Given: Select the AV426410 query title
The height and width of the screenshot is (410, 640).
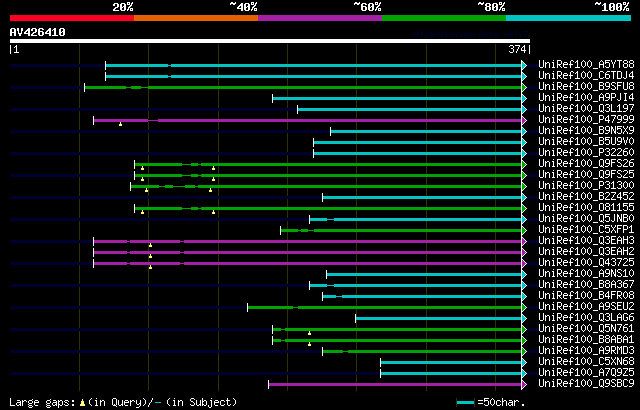Looking at the screenshot, I should 38,32.
